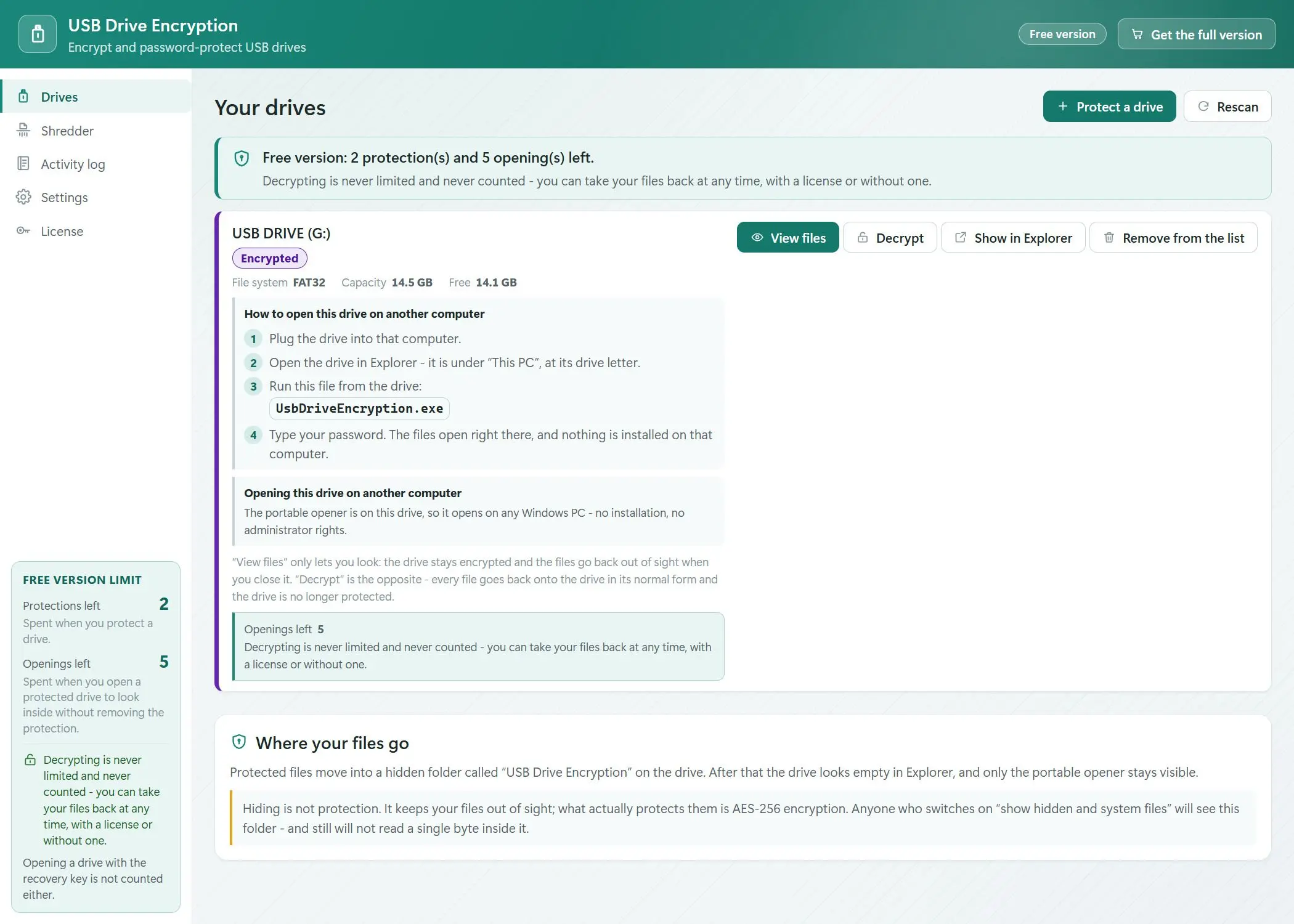Open the Settings page
This screenshot has height=924, width=1294.
[x=96, y=197]
